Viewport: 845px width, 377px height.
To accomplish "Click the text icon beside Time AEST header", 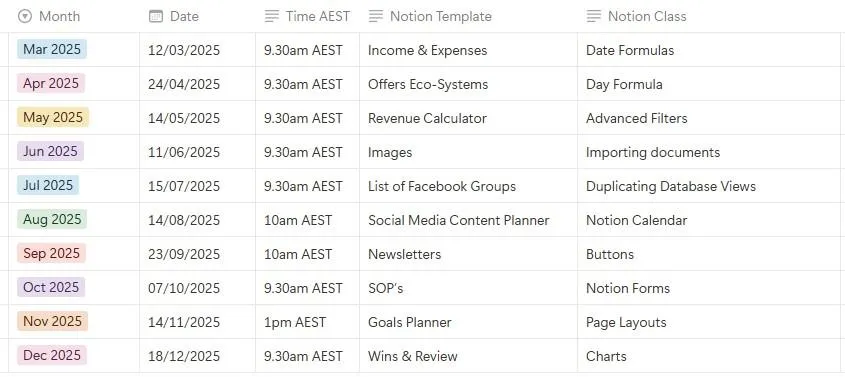I will click(x=272, y=16).
